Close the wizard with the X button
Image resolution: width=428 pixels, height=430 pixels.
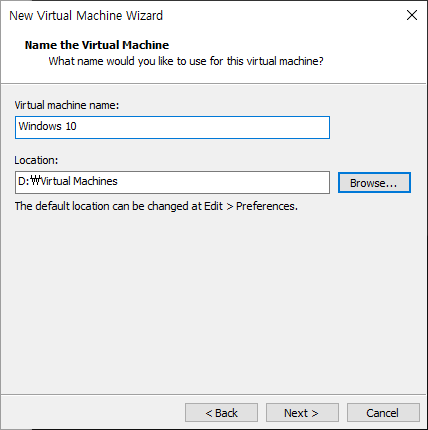coord(412,15)
